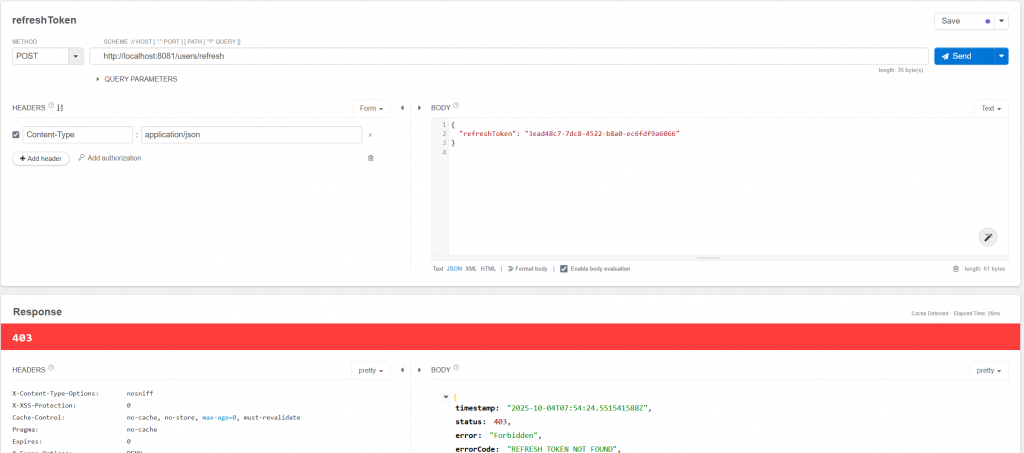The width and height of the screenshot is (1024, 453).
Task: Open the request headers Form dropdown
Action: click(x=371, y=108)
